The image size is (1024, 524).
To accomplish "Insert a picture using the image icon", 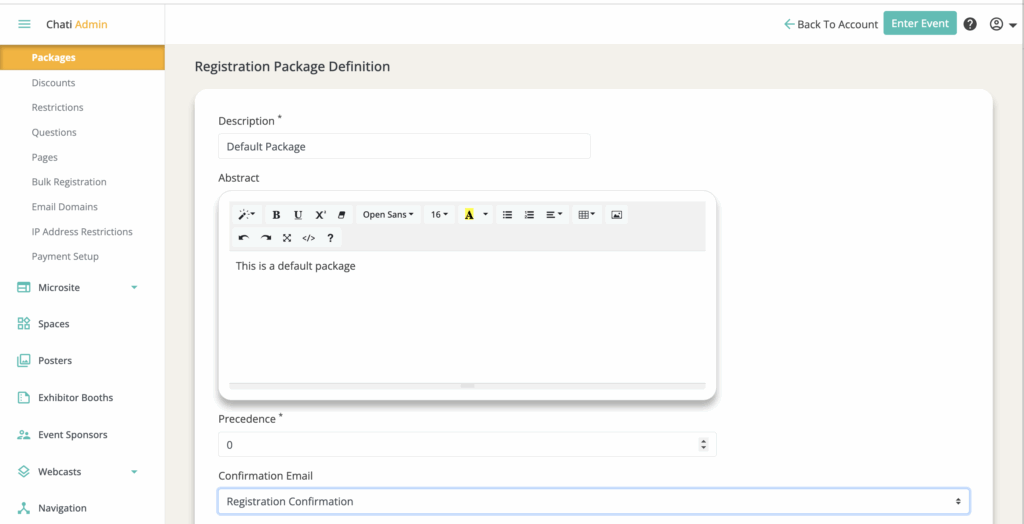I will click(617, 215).
